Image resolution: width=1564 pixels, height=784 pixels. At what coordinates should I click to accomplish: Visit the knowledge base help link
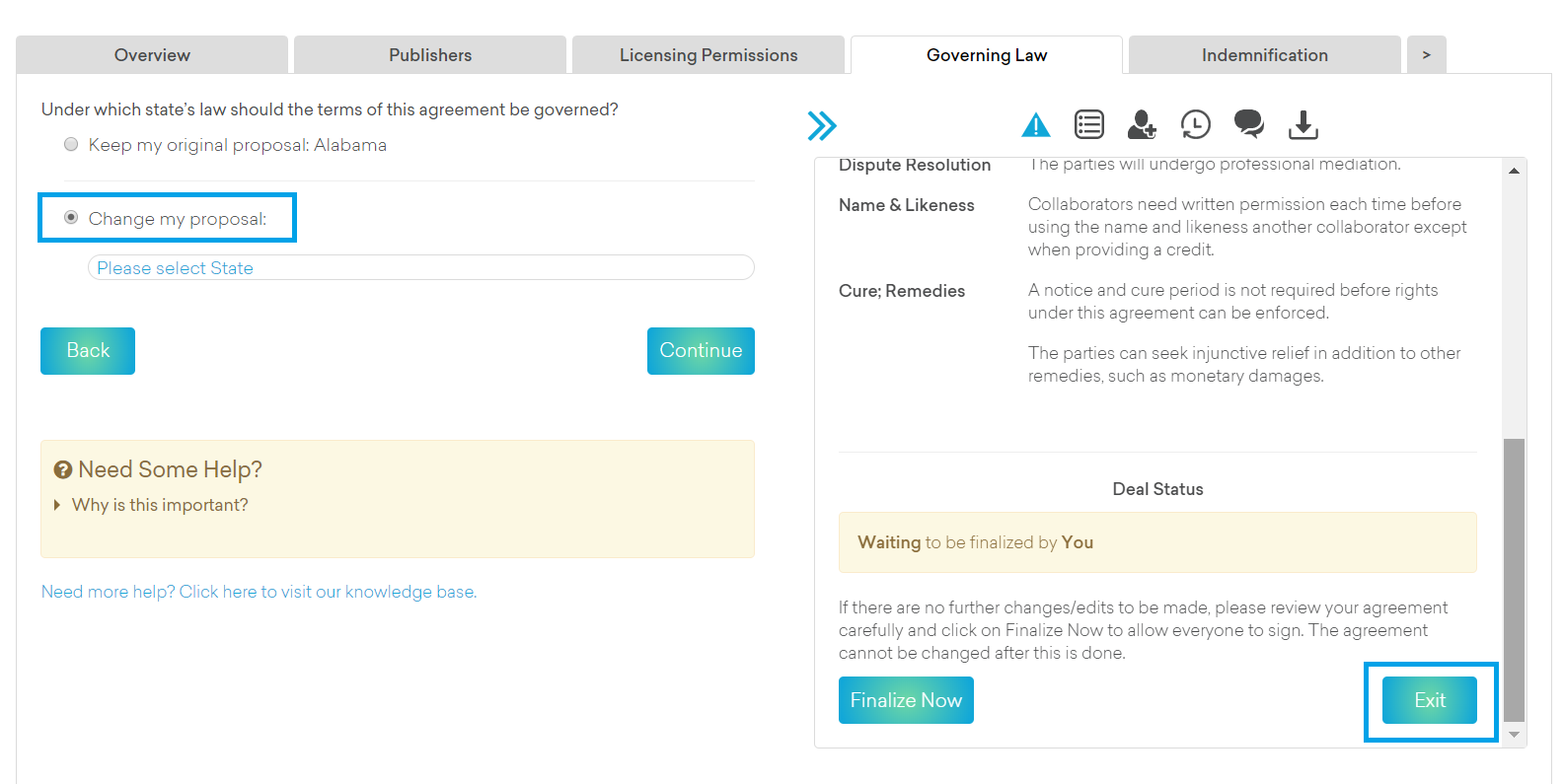tap(259, 592)
